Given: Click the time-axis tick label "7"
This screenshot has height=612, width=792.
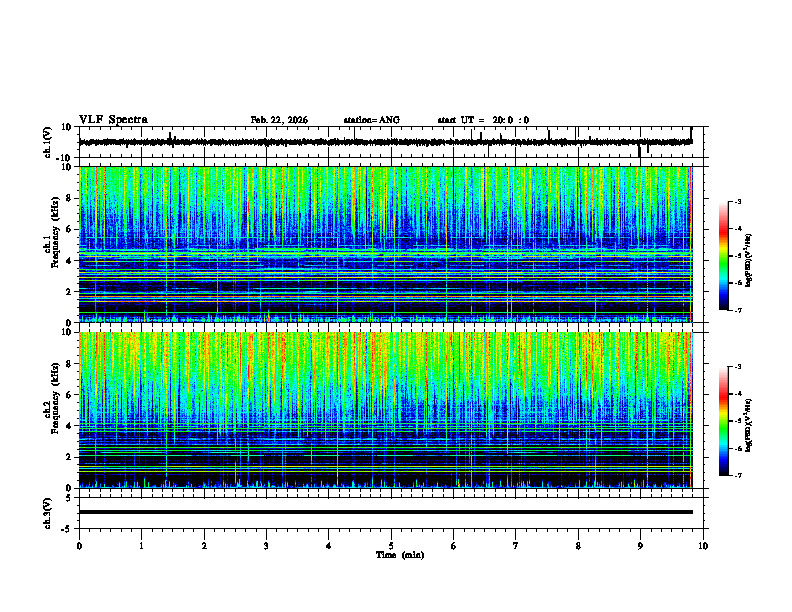Looking at the screenshot, I should 516,546.
